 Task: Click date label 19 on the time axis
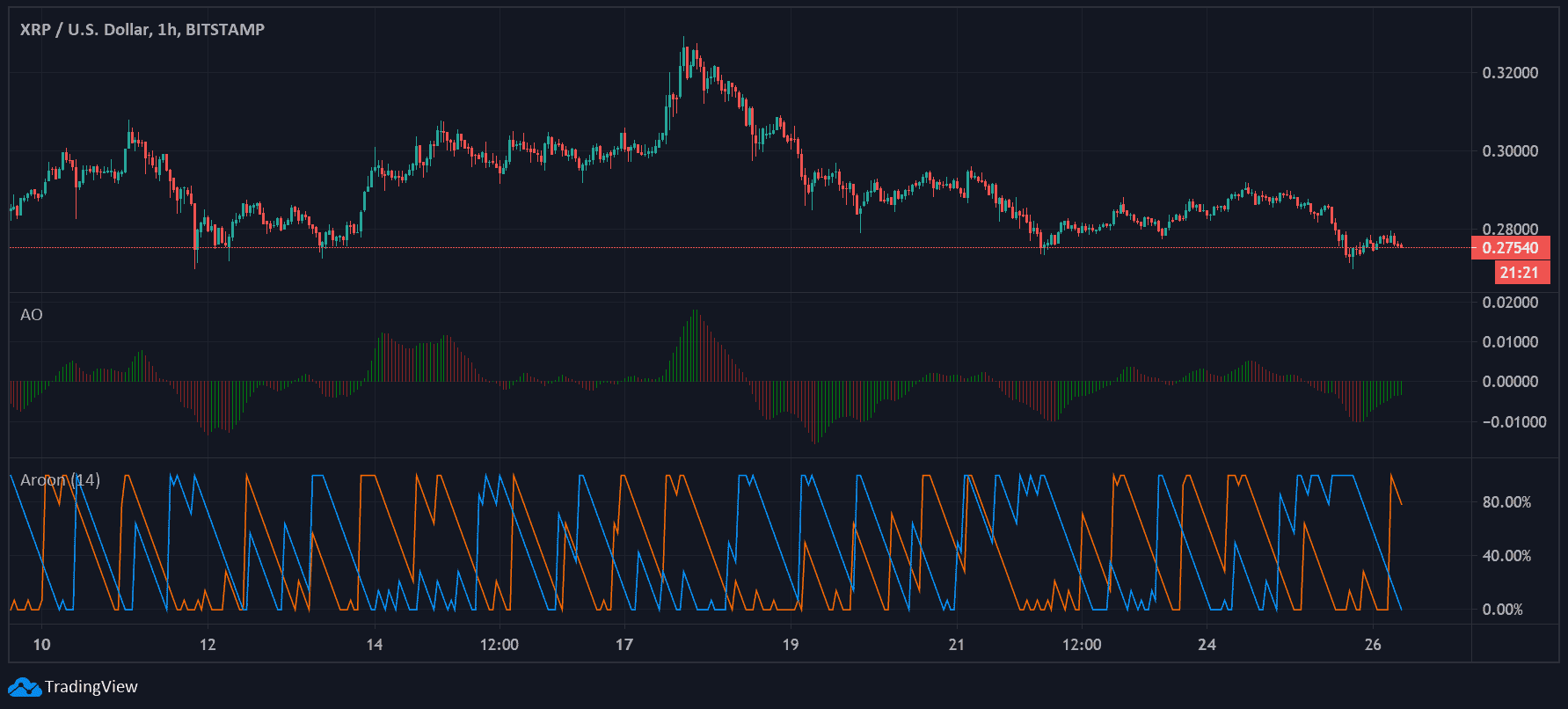pyautogui.click(x=791, y=645)
